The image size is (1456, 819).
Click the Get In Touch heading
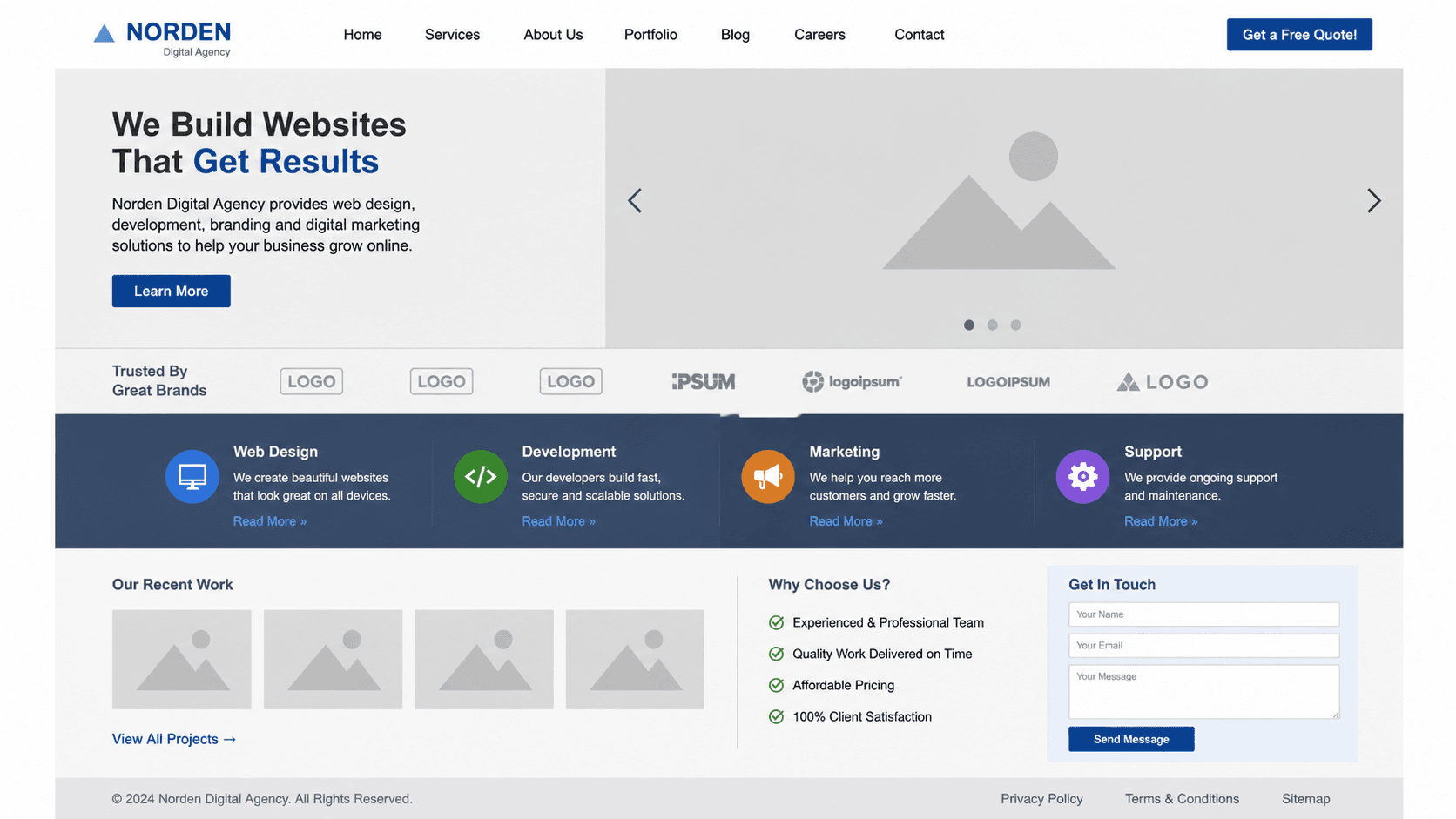1112,585
